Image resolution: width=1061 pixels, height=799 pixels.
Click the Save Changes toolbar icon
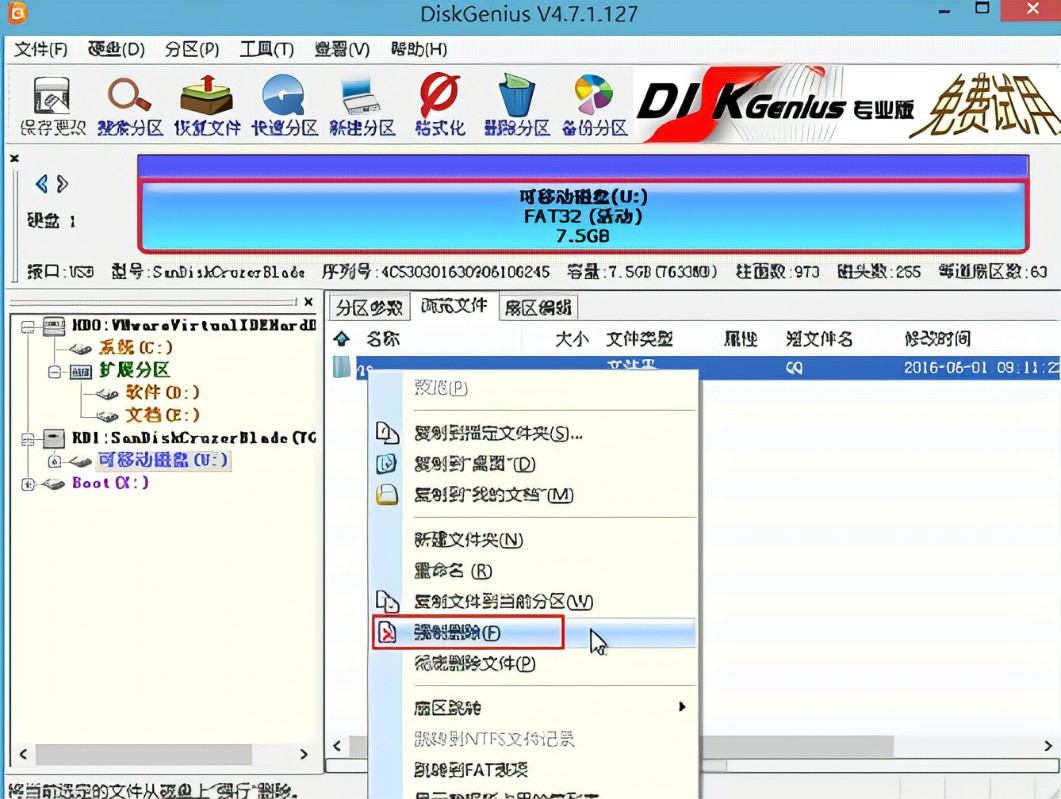click(52, 96)
